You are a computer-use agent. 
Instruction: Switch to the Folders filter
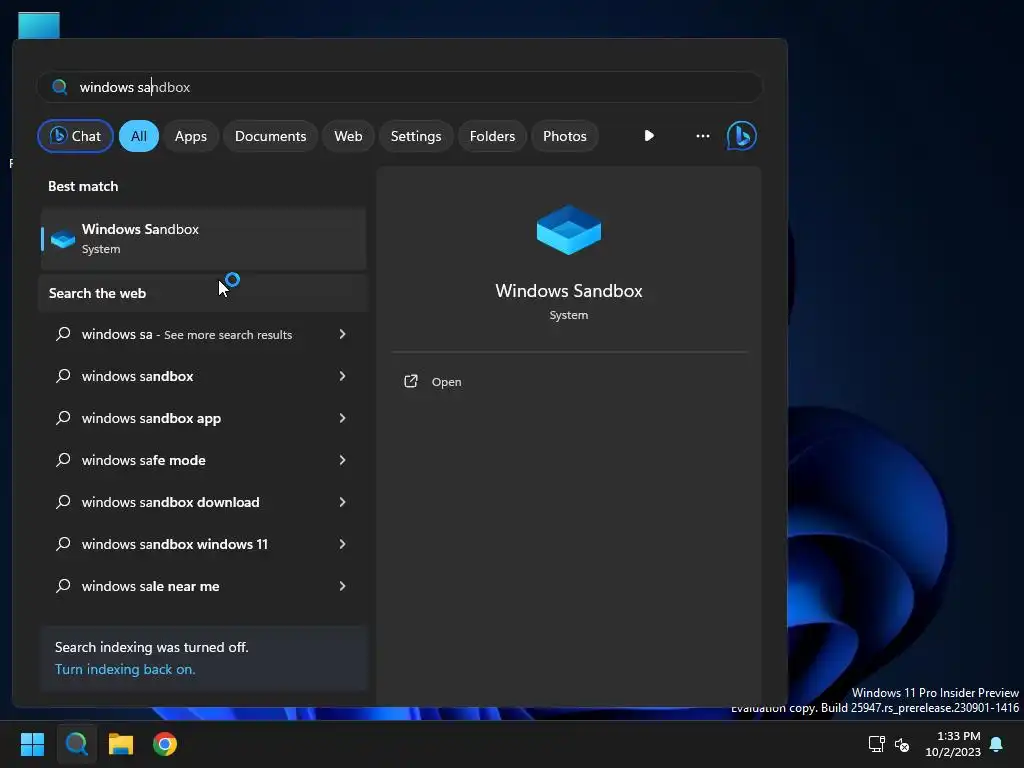coord(492,136)
